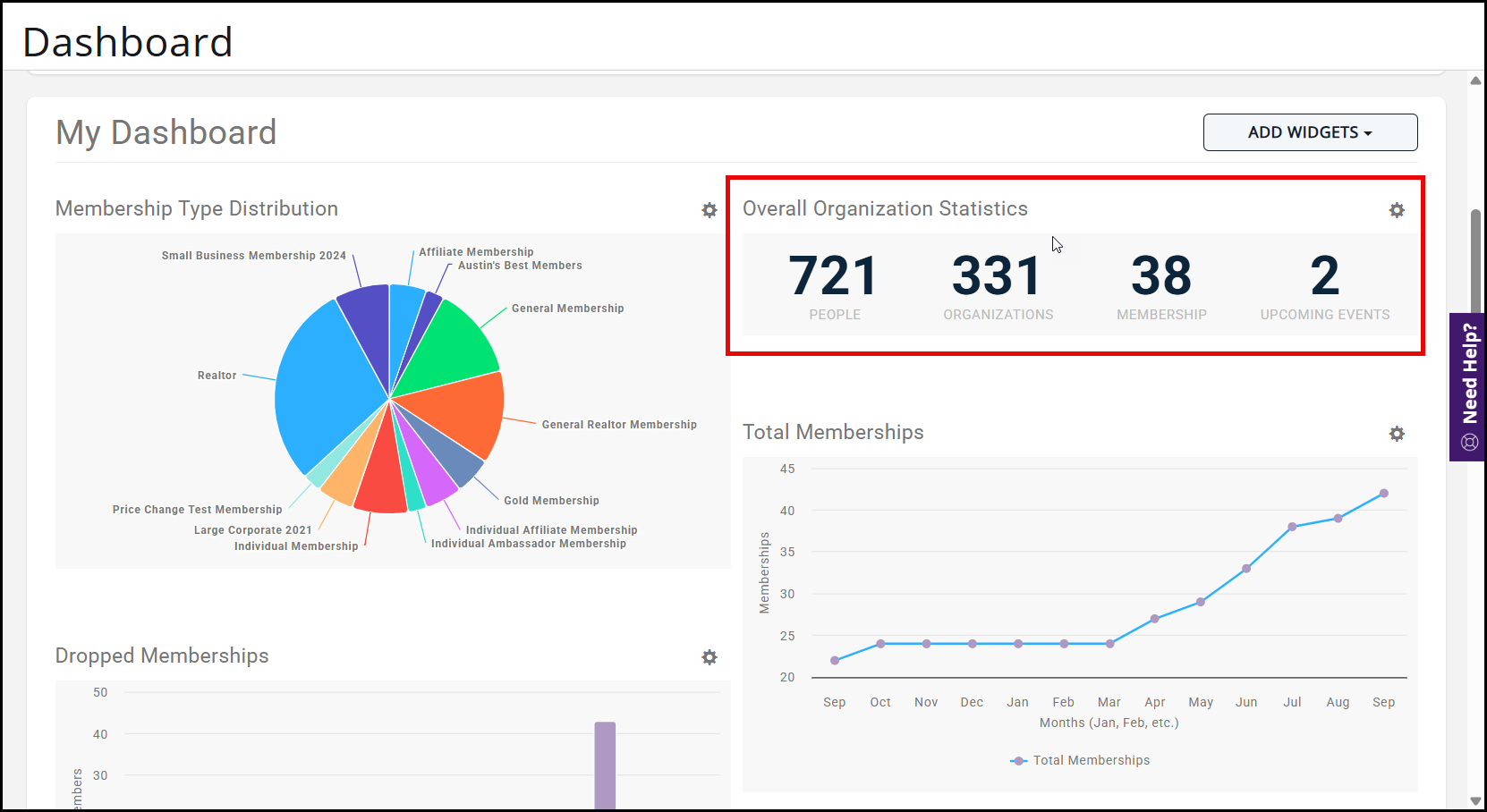Image resolution: width=1487 pixels, height=812 pixels.
Task: Click the Total Memberships widget gear icon
Action: point(1397,434)
